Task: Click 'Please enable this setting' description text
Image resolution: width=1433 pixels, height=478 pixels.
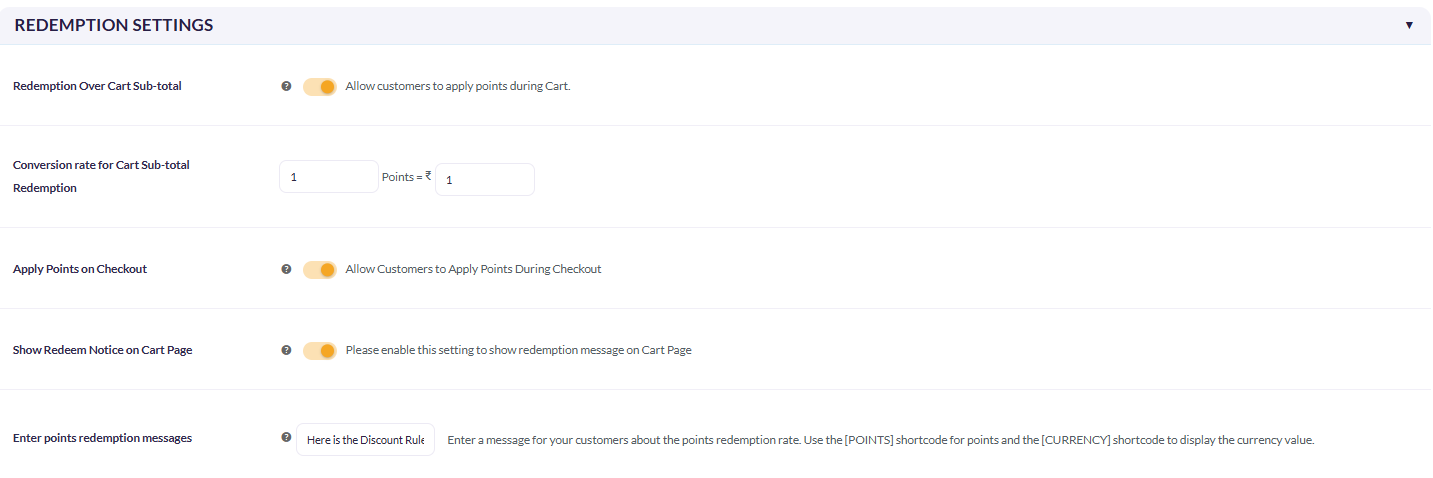Action: (x=518, y=350)
